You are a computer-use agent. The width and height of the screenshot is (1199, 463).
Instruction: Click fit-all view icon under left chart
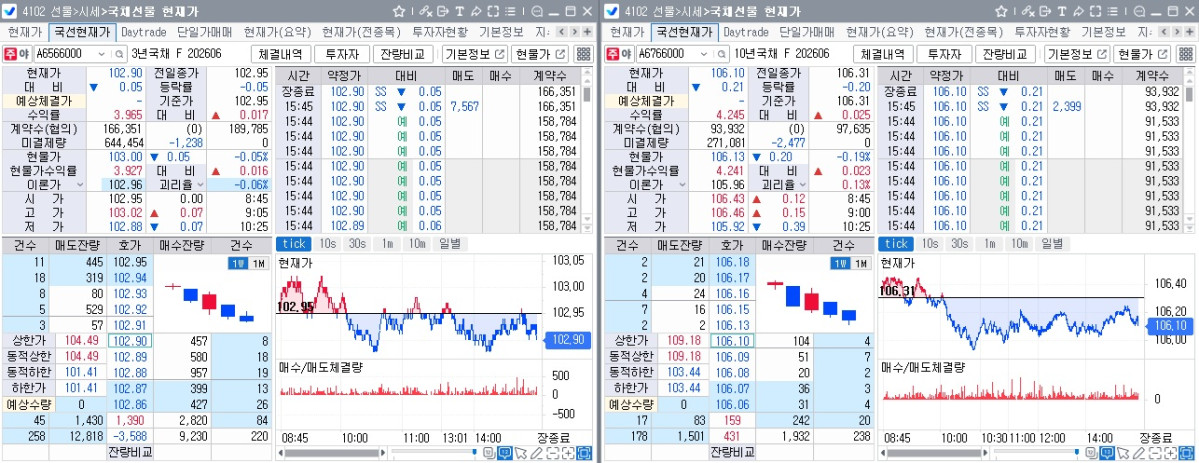583,452
